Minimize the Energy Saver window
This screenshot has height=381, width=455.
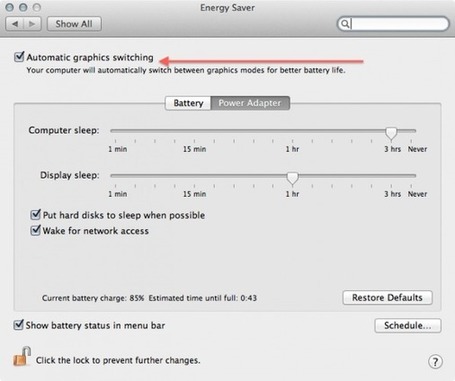(23, 7)
